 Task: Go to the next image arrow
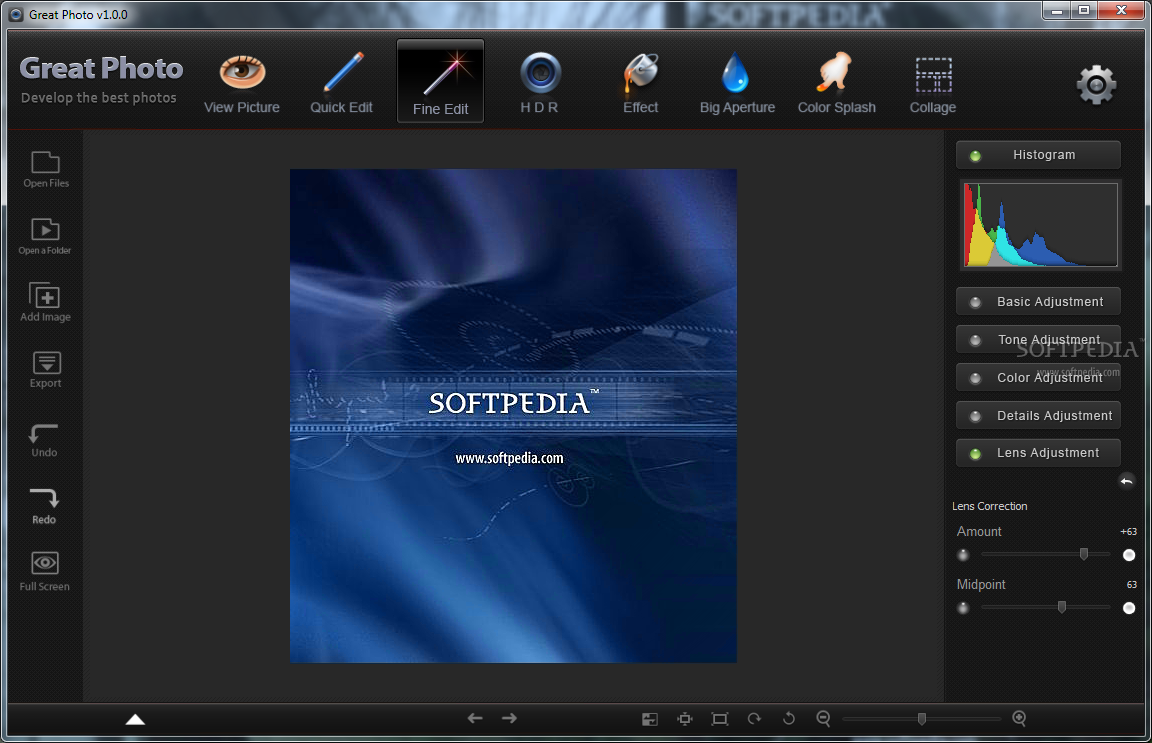tap(509, 718)
